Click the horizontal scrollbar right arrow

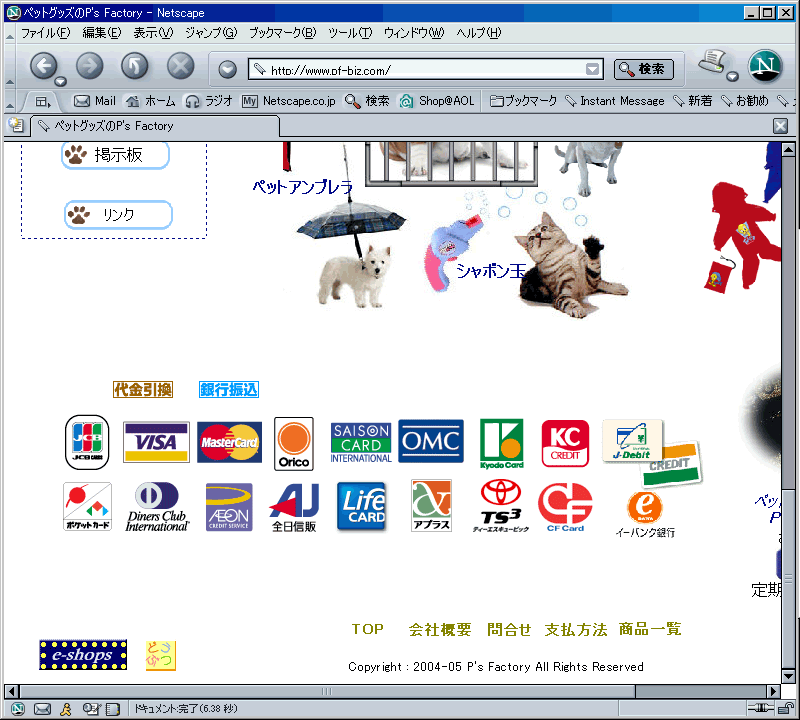click(773, 691)
